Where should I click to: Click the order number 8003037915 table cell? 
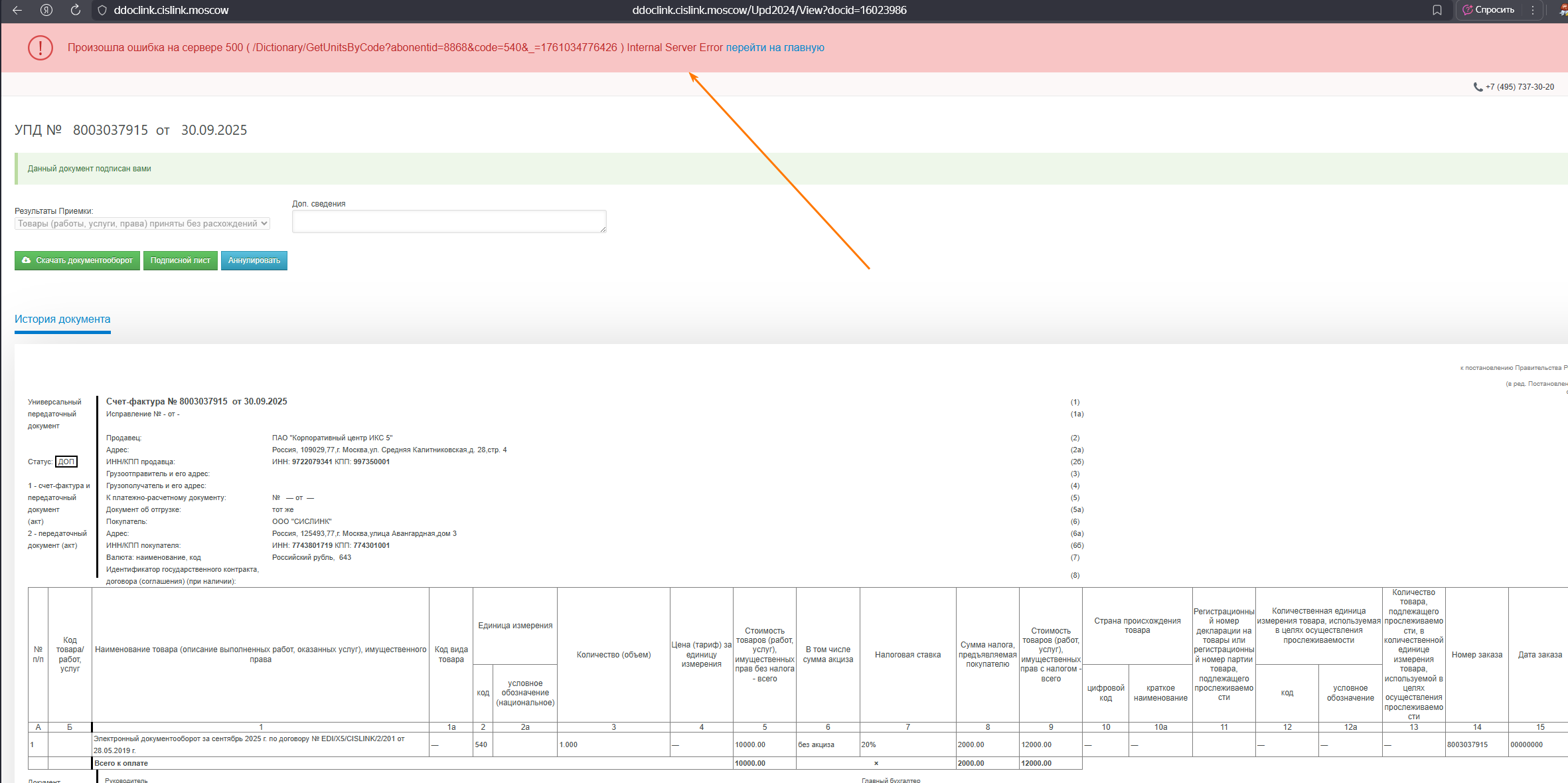tap(1467, 744)
